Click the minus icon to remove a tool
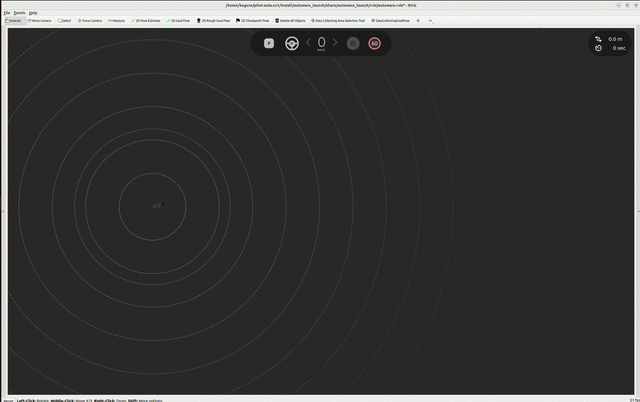Image resolution: width=640 pixels, height=402 pixels. click(x=430, y=20)
